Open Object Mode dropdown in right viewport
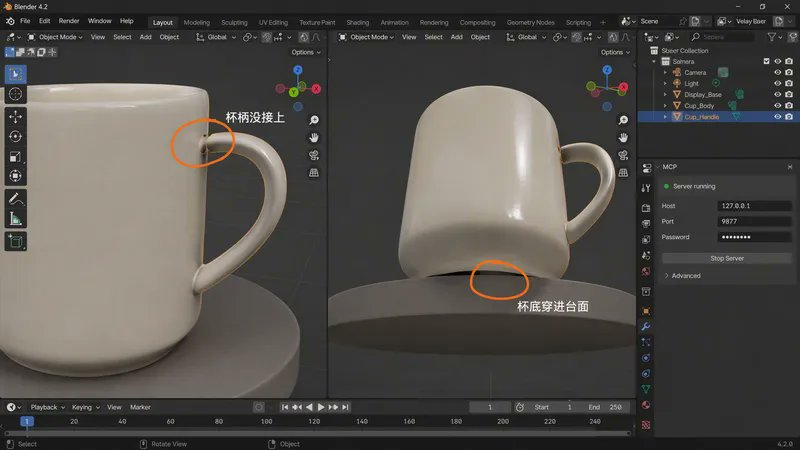800x450 pixels. click(366, 37)
